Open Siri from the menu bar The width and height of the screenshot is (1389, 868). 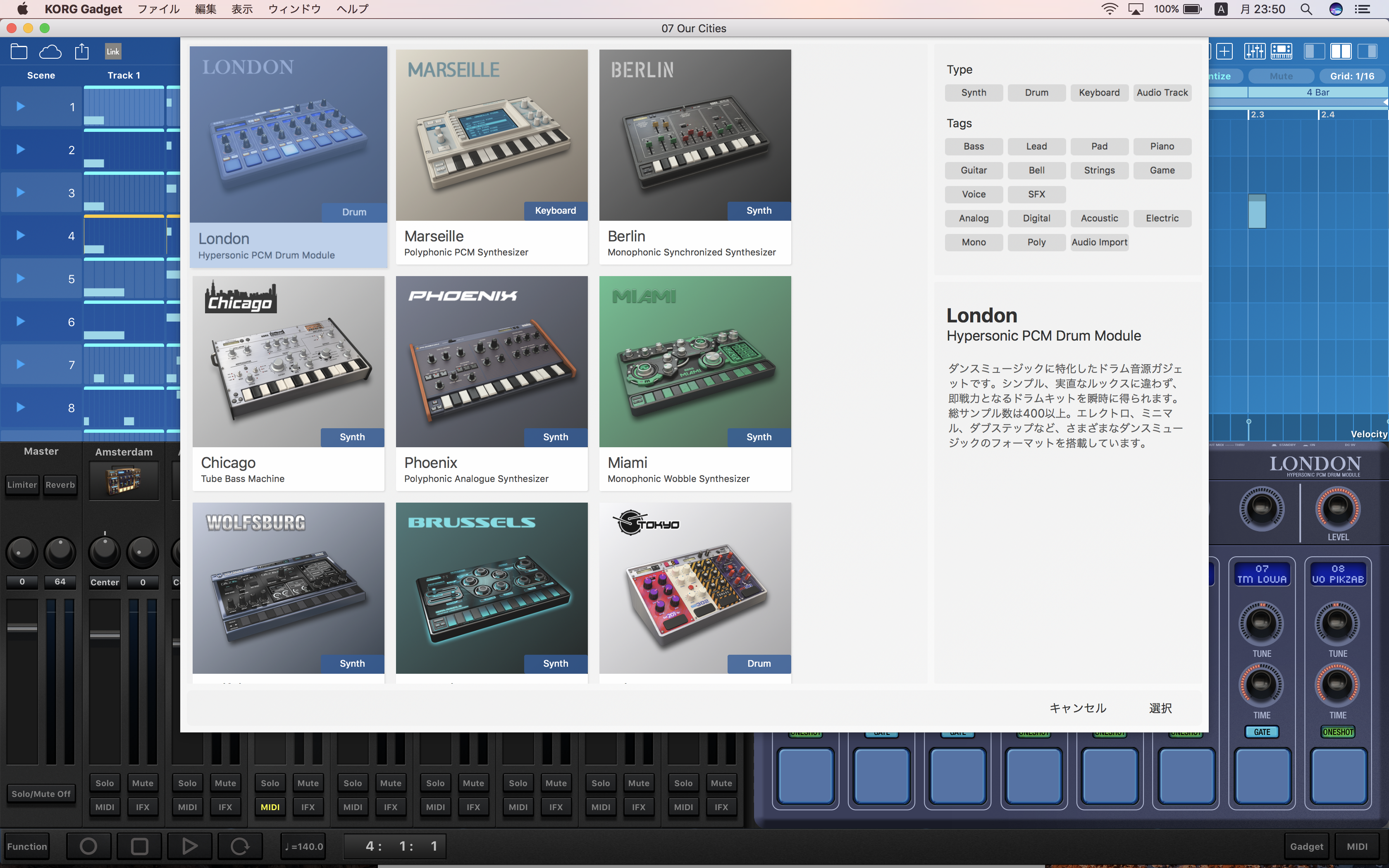click(x=1336, y=9)
